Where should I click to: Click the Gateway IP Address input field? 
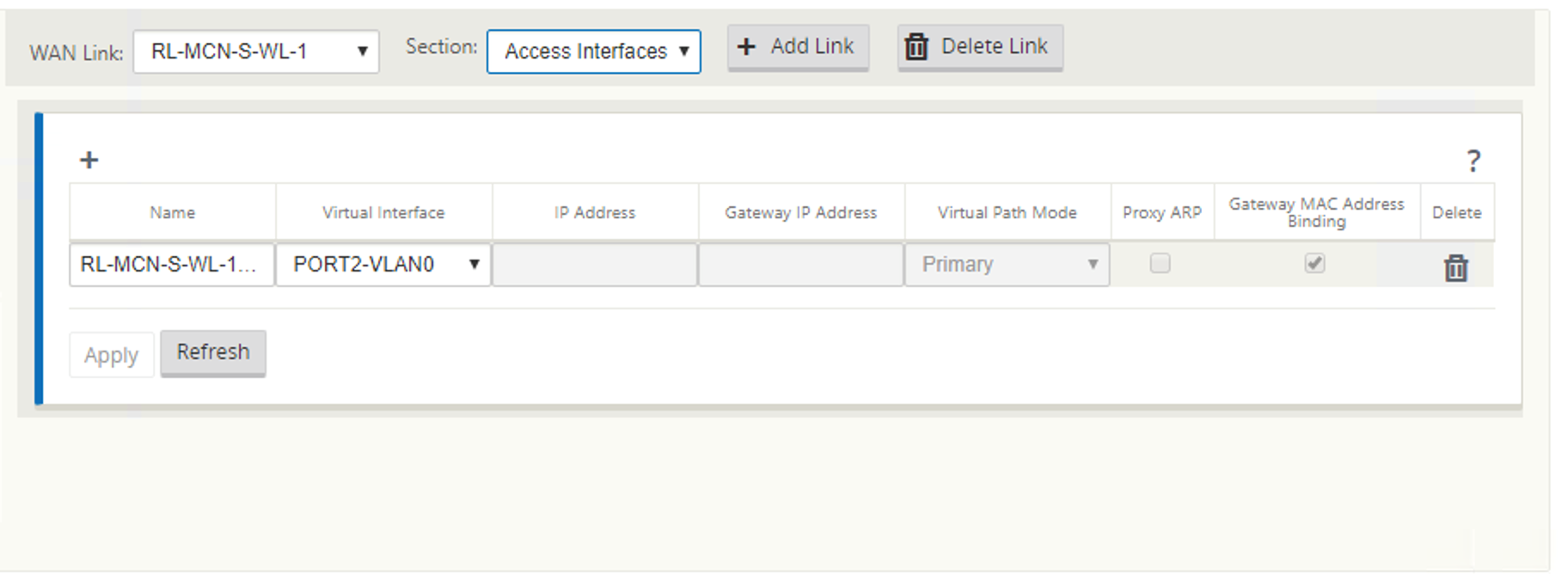(801, 265)
